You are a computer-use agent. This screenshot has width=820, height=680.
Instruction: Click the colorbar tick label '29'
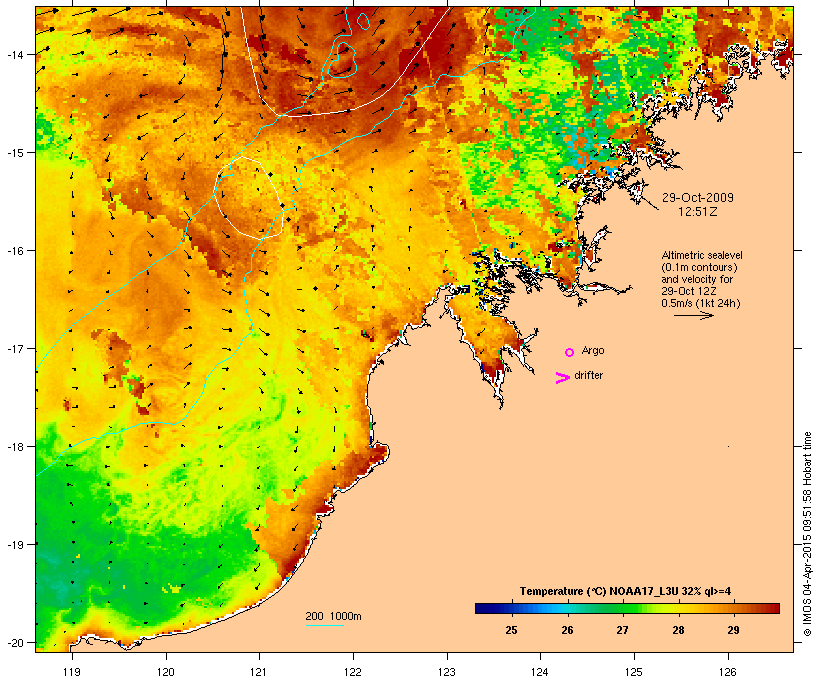pos(733,630)
